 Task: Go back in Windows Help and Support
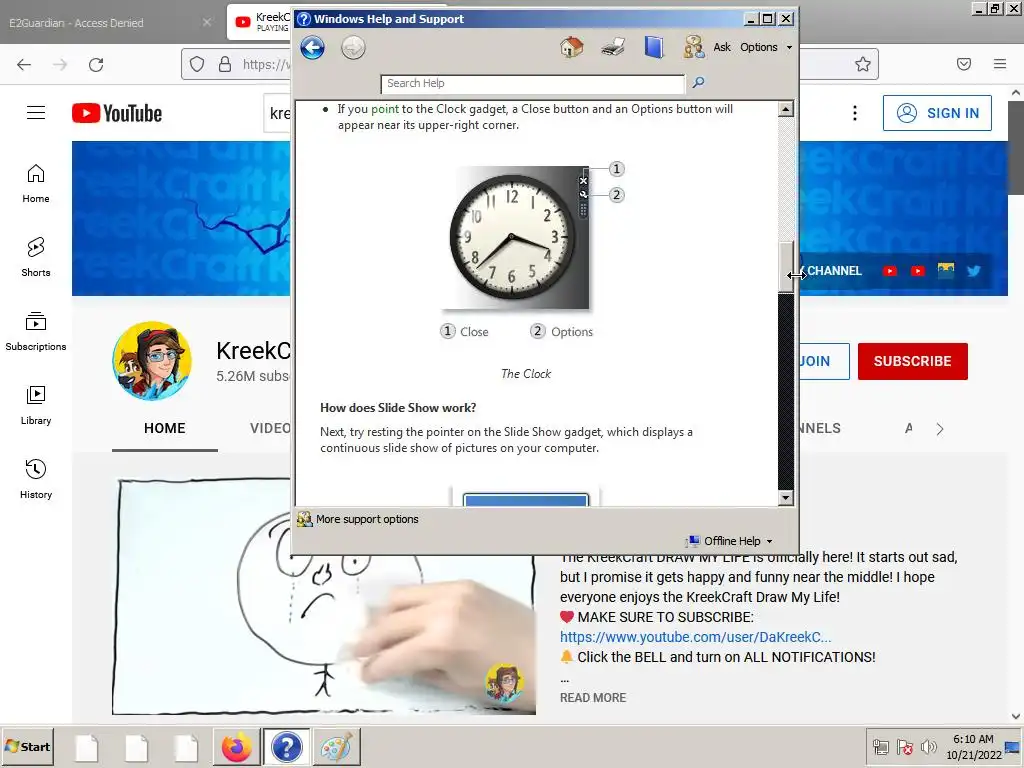[x=312, y=48]
